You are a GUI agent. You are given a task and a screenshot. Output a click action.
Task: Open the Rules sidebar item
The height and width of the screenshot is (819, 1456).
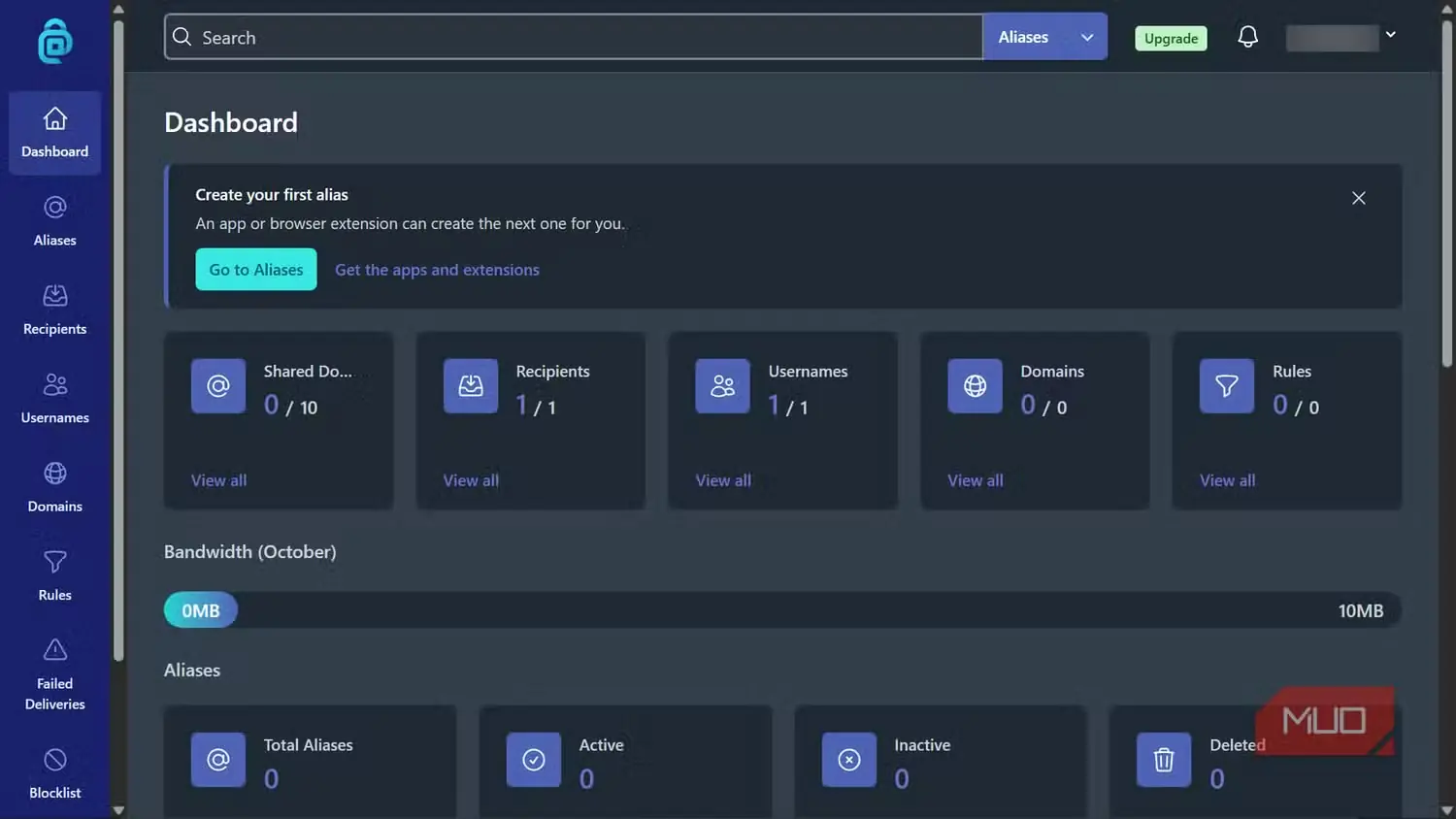coord(55,576)
